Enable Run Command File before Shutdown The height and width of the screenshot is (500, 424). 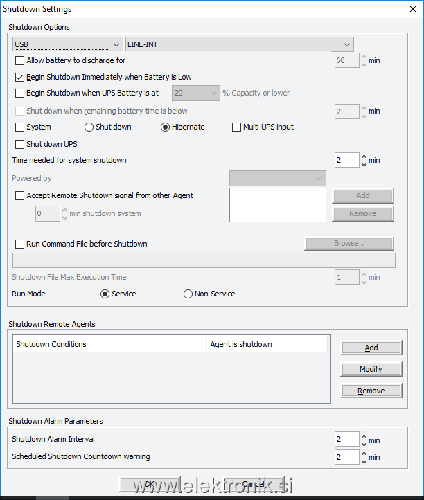20,244
